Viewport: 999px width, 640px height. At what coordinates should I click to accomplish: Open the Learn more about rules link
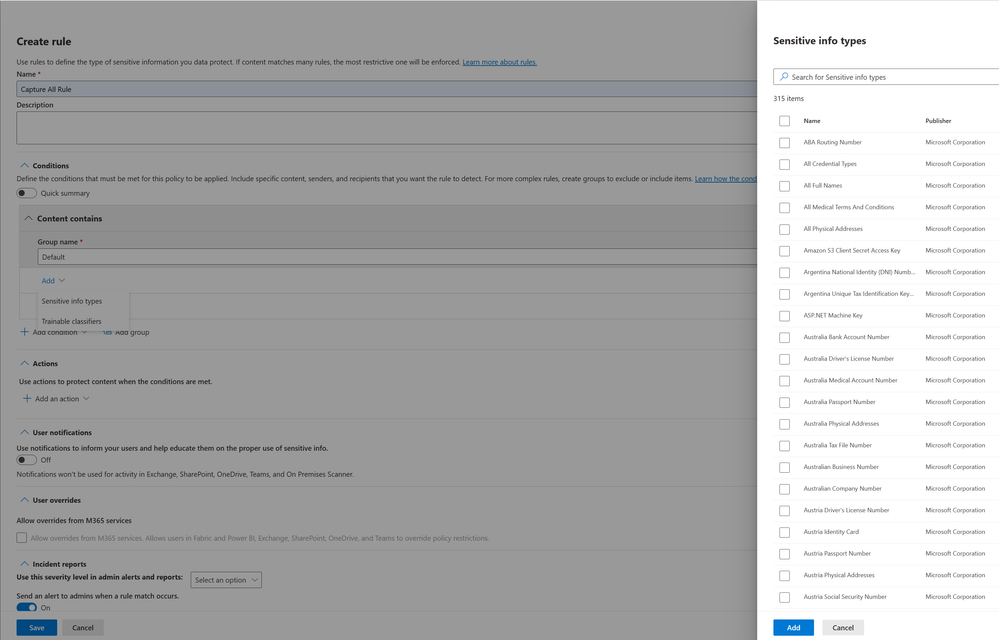500,62
